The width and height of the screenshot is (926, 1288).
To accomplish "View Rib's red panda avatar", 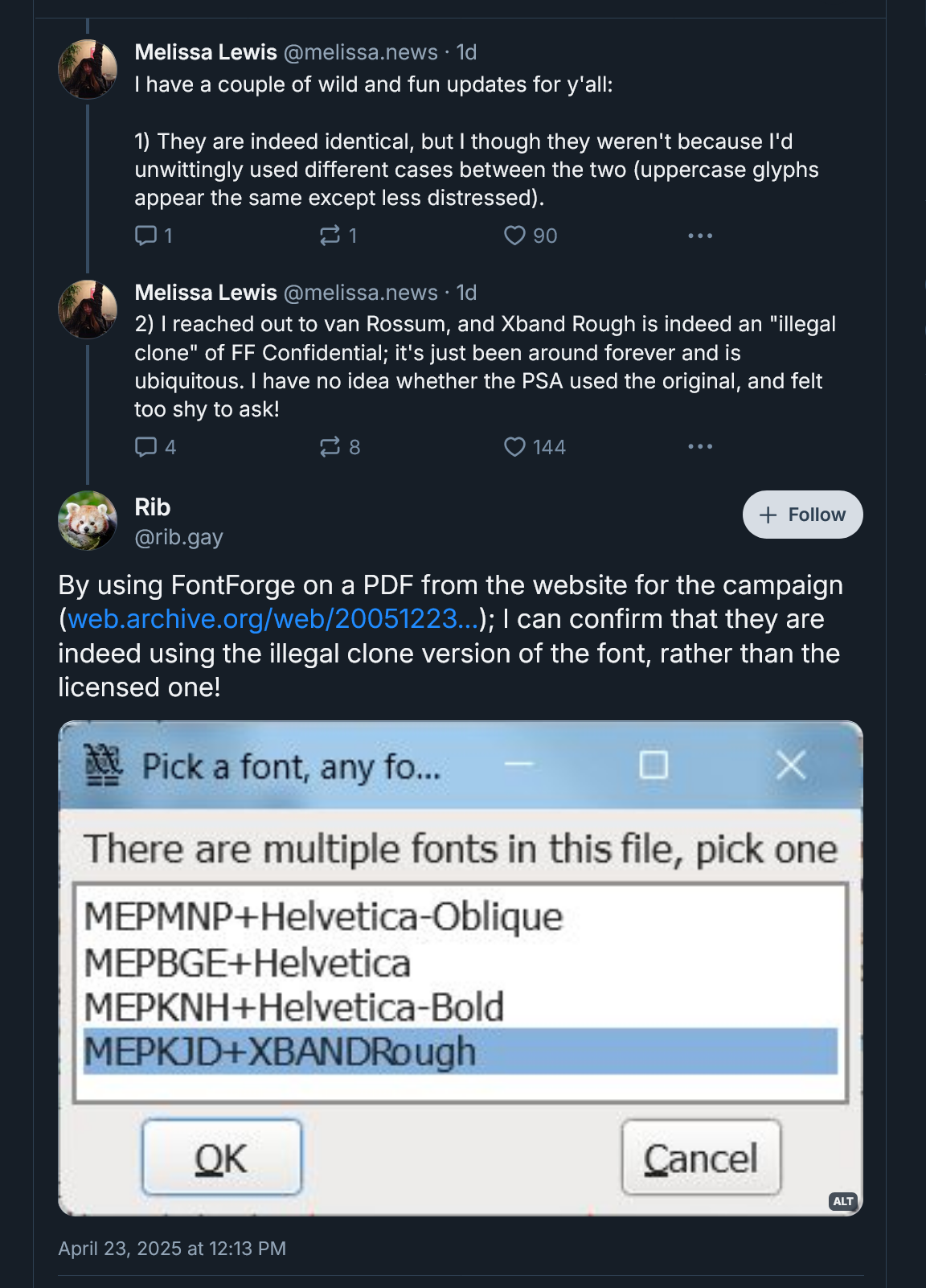I will [x=88, y=520].
